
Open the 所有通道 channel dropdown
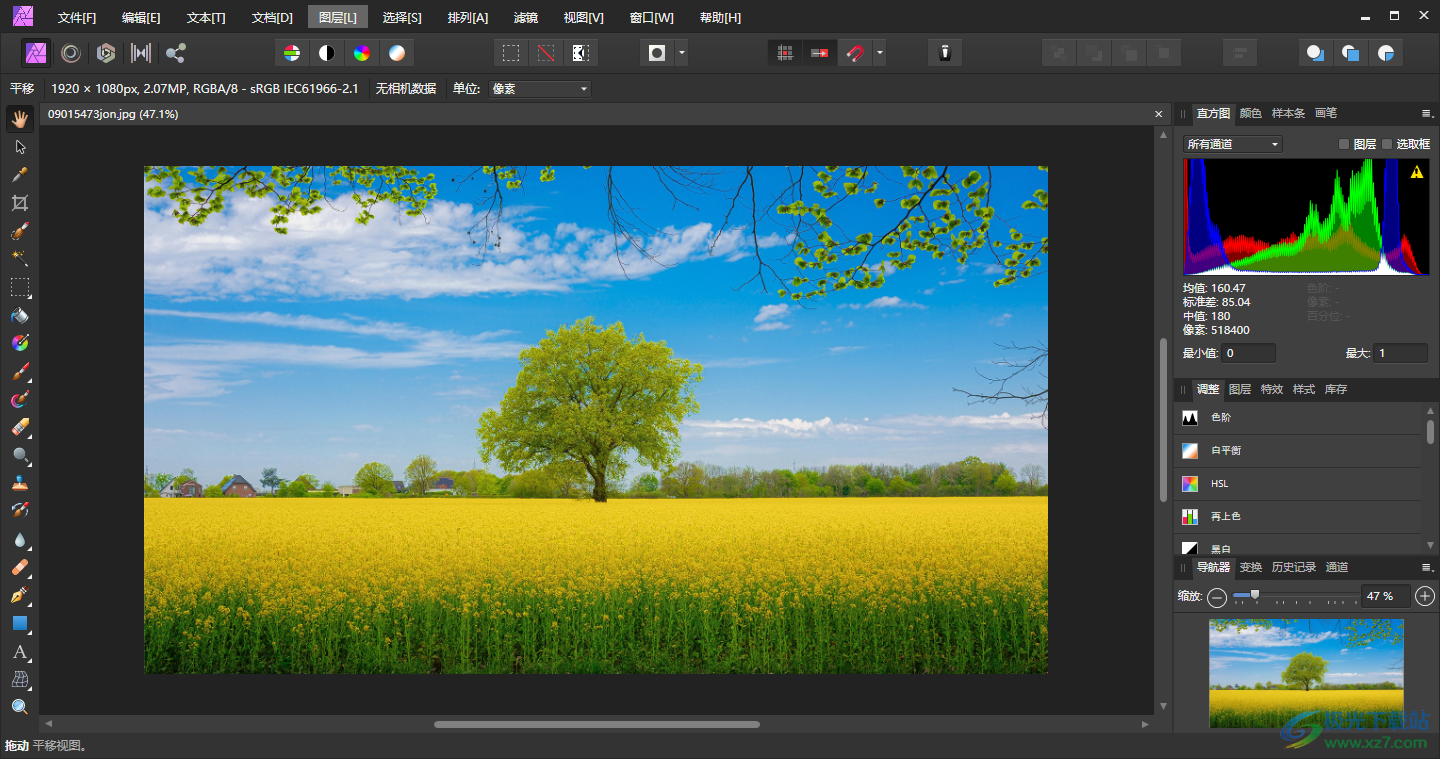[x=1232, y=144]
